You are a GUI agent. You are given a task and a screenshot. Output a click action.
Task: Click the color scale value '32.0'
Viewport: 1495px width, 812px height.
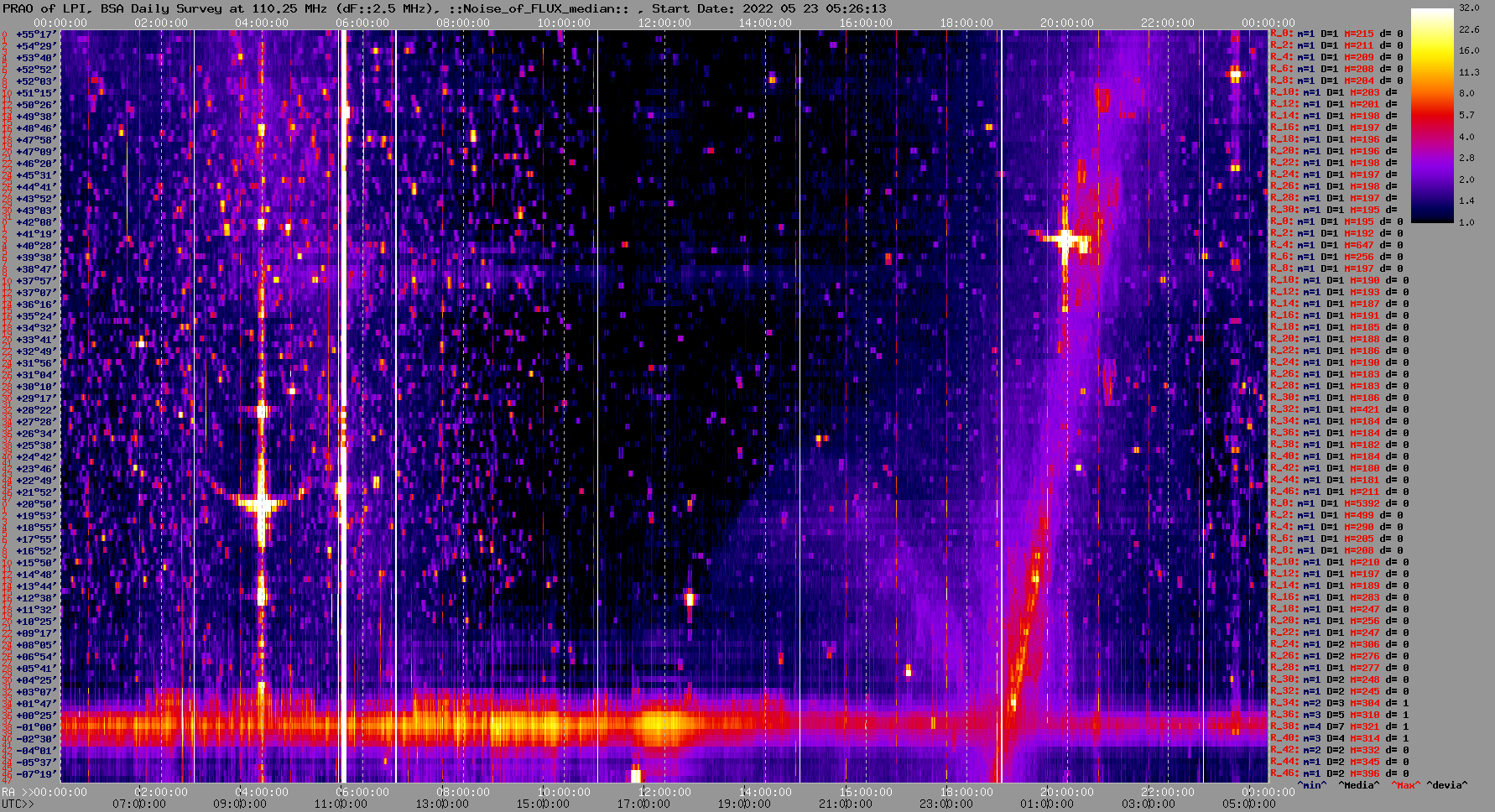pos(1469,8)
